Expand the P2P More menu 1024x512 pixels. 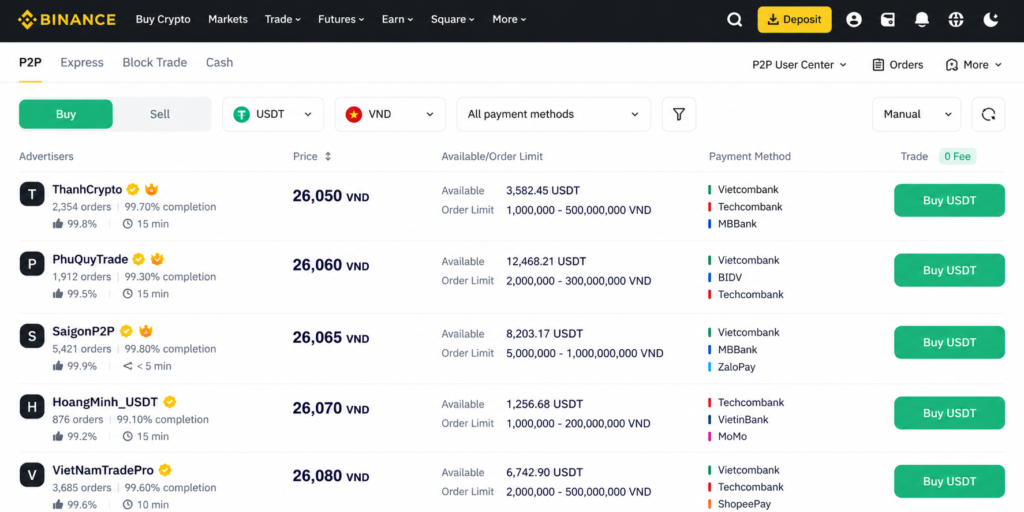coord(974,65)
